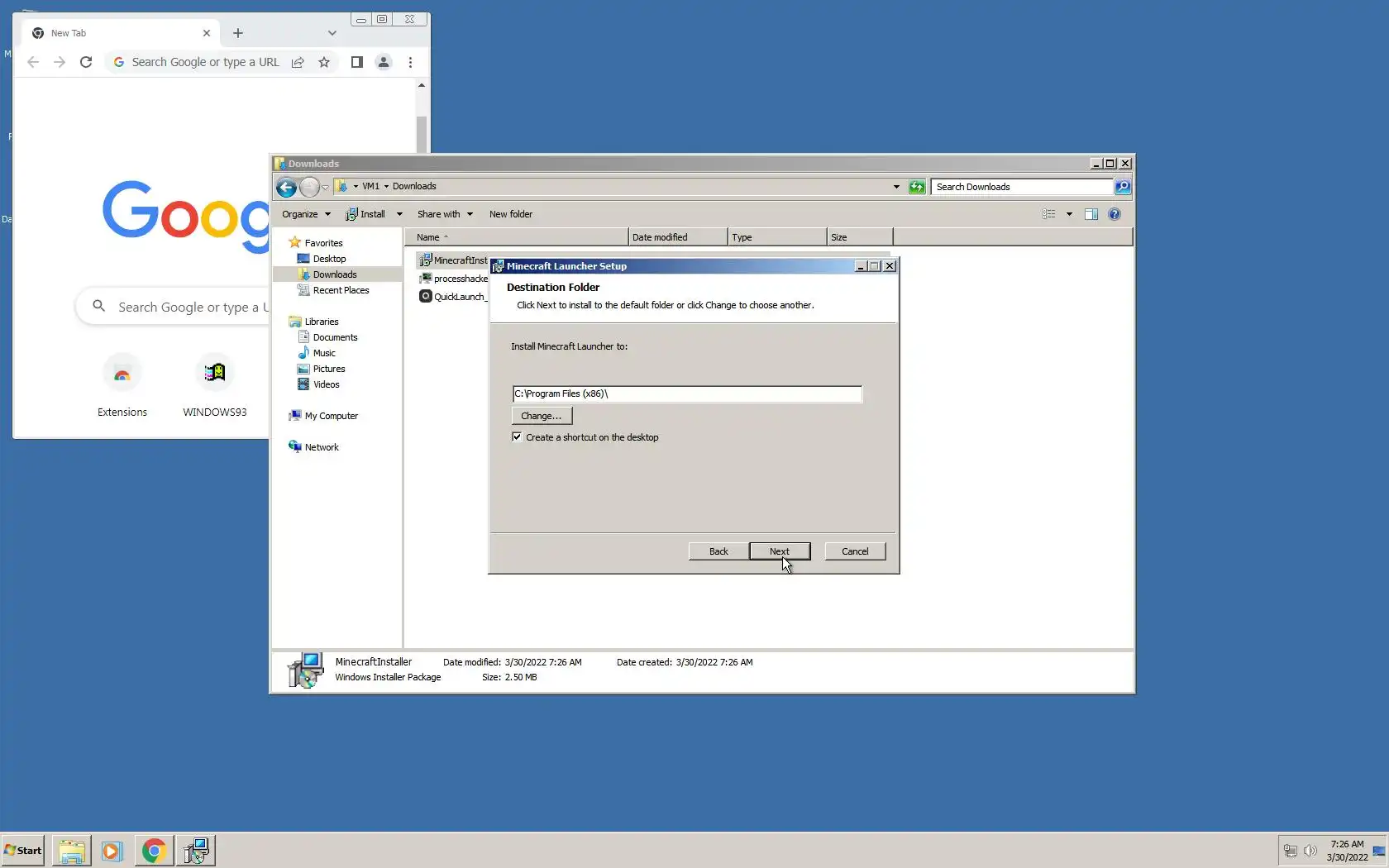Click the Explorer back arrow button
The image size is (1389, 868).
[286, 187]
